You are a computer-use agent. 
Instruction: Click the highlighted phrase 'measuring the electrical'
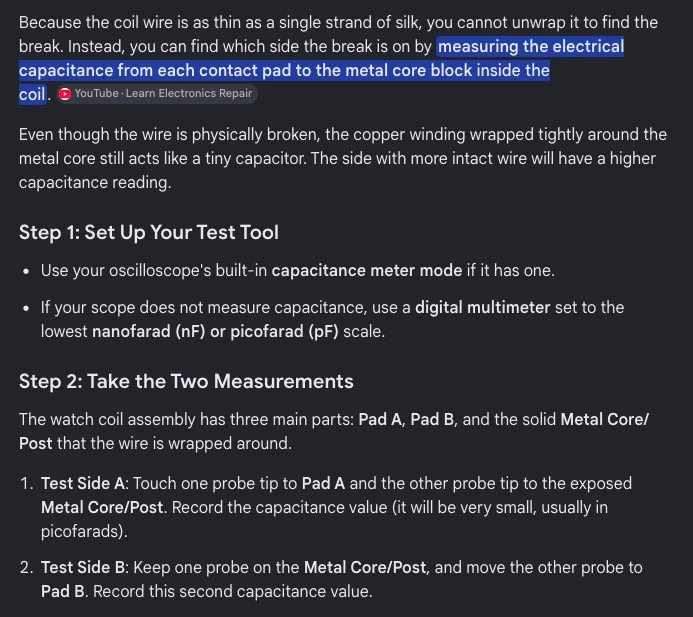pos(530,46)
